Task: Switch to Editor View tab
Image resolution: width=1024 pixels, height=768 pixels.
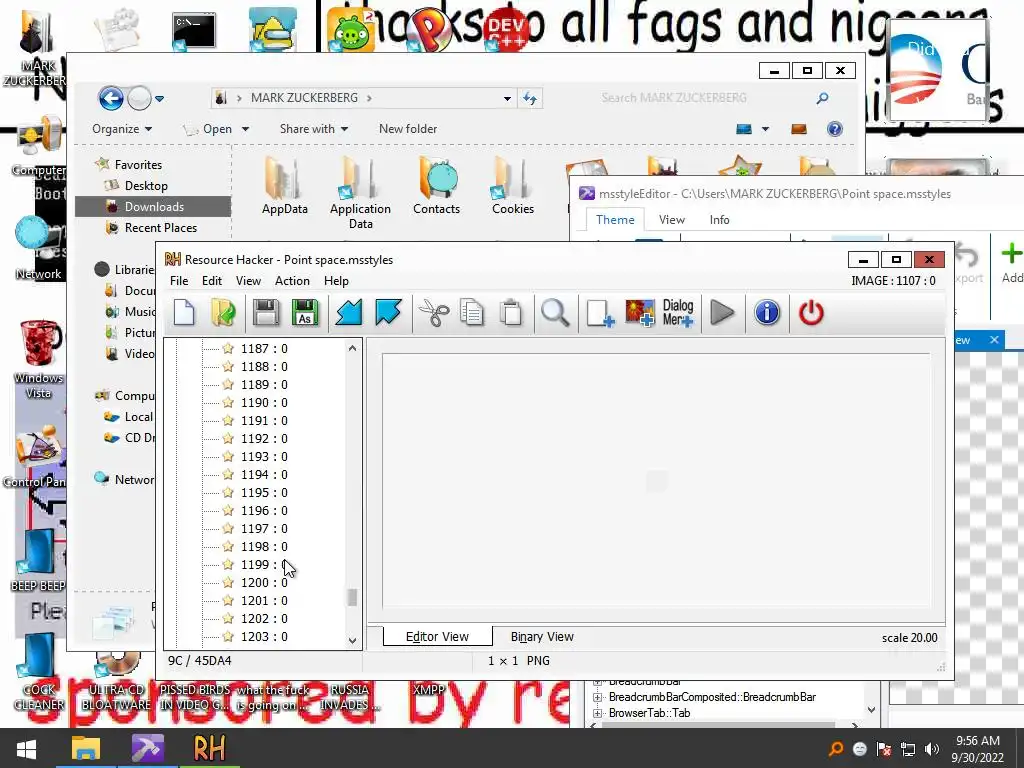Action: coord(438,637)
